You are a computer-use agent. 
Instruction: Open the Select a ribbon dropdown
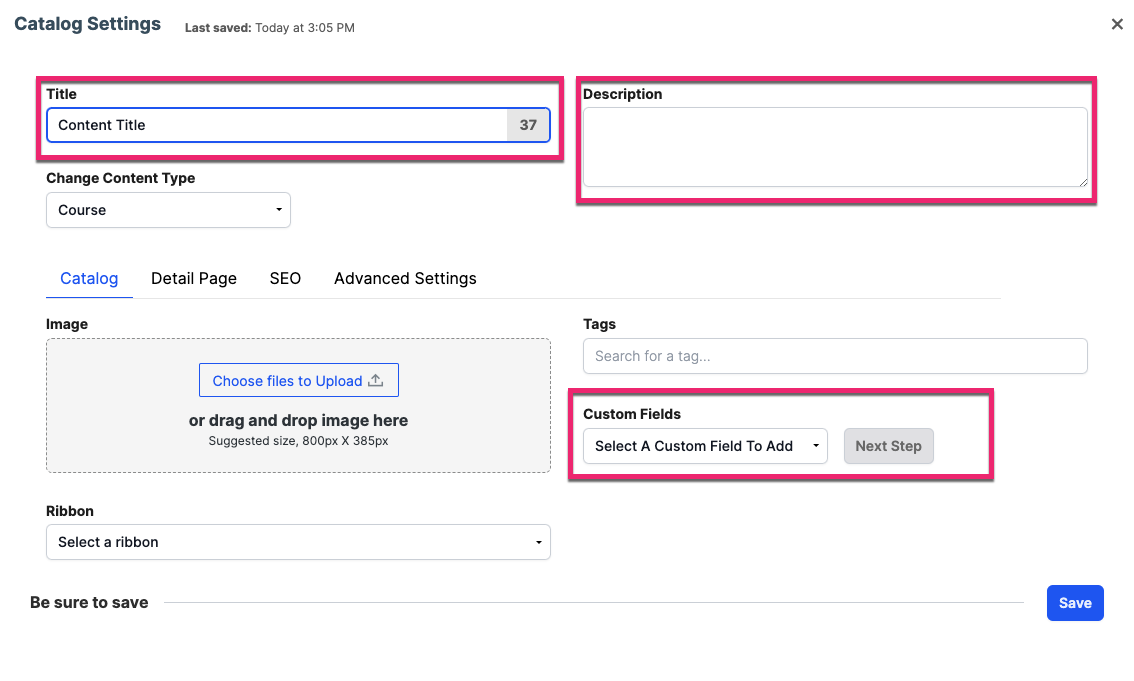(298, 542)
